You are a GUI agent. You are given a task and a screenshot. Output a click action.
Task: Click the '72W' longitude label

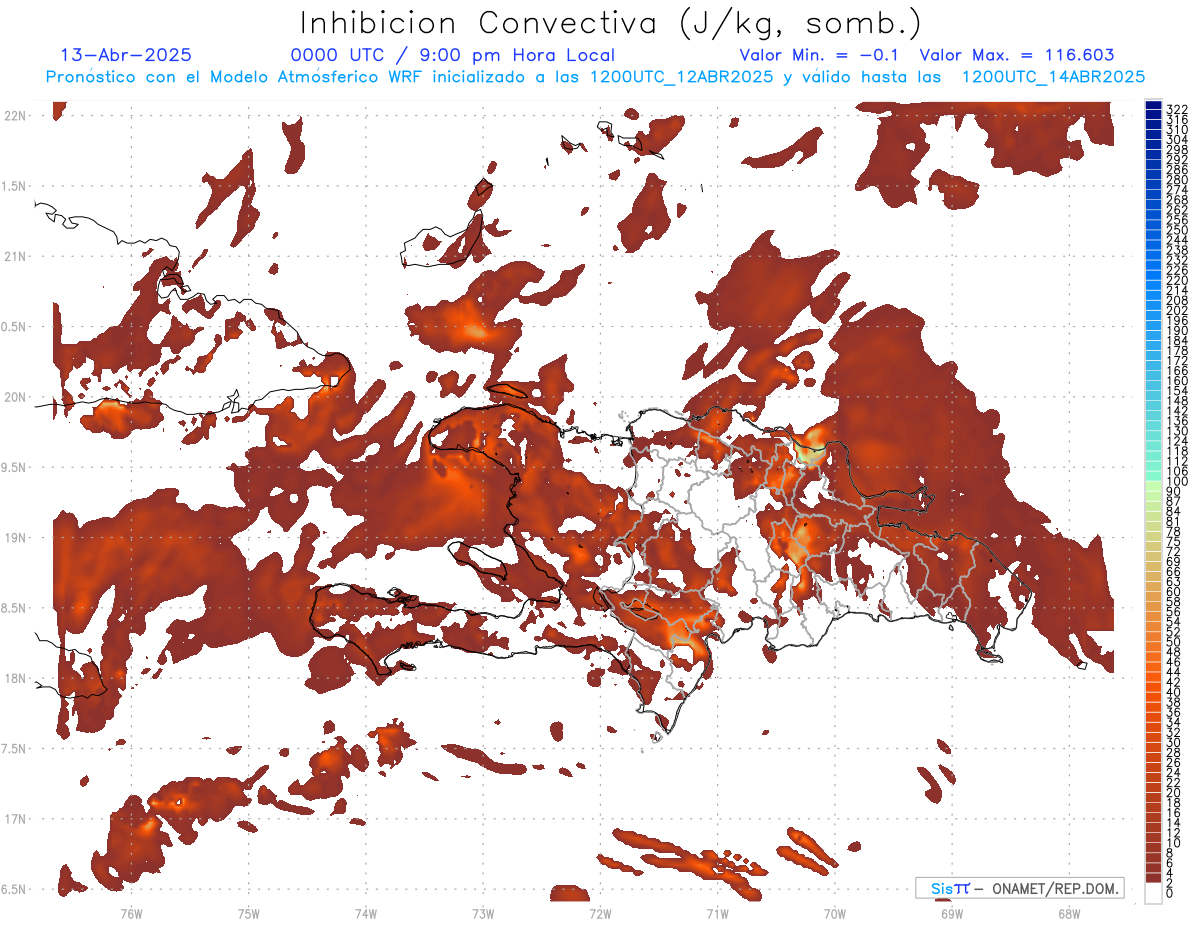[x=600, y=913]
